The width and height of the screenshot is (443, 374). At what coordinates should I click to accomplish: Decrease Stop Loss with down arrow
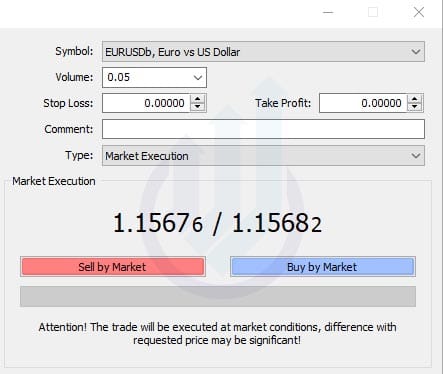(x=198, y=107)
